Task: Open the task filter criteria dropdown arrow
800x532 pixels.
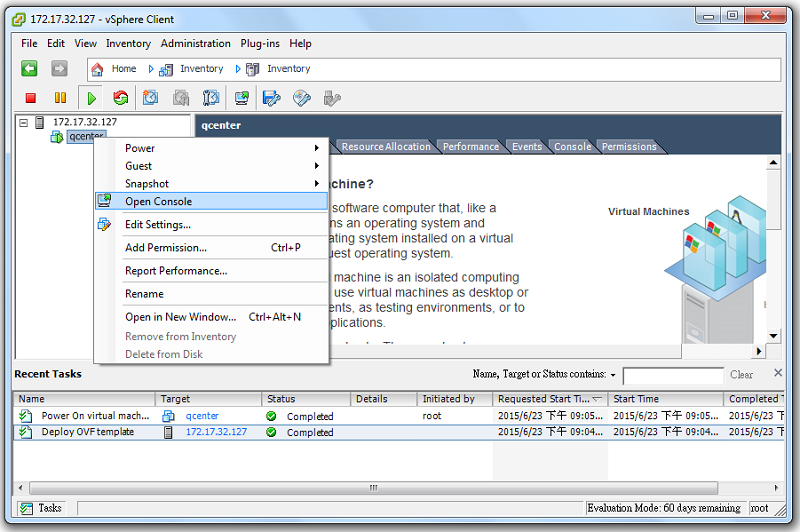Action: (613, 375)
